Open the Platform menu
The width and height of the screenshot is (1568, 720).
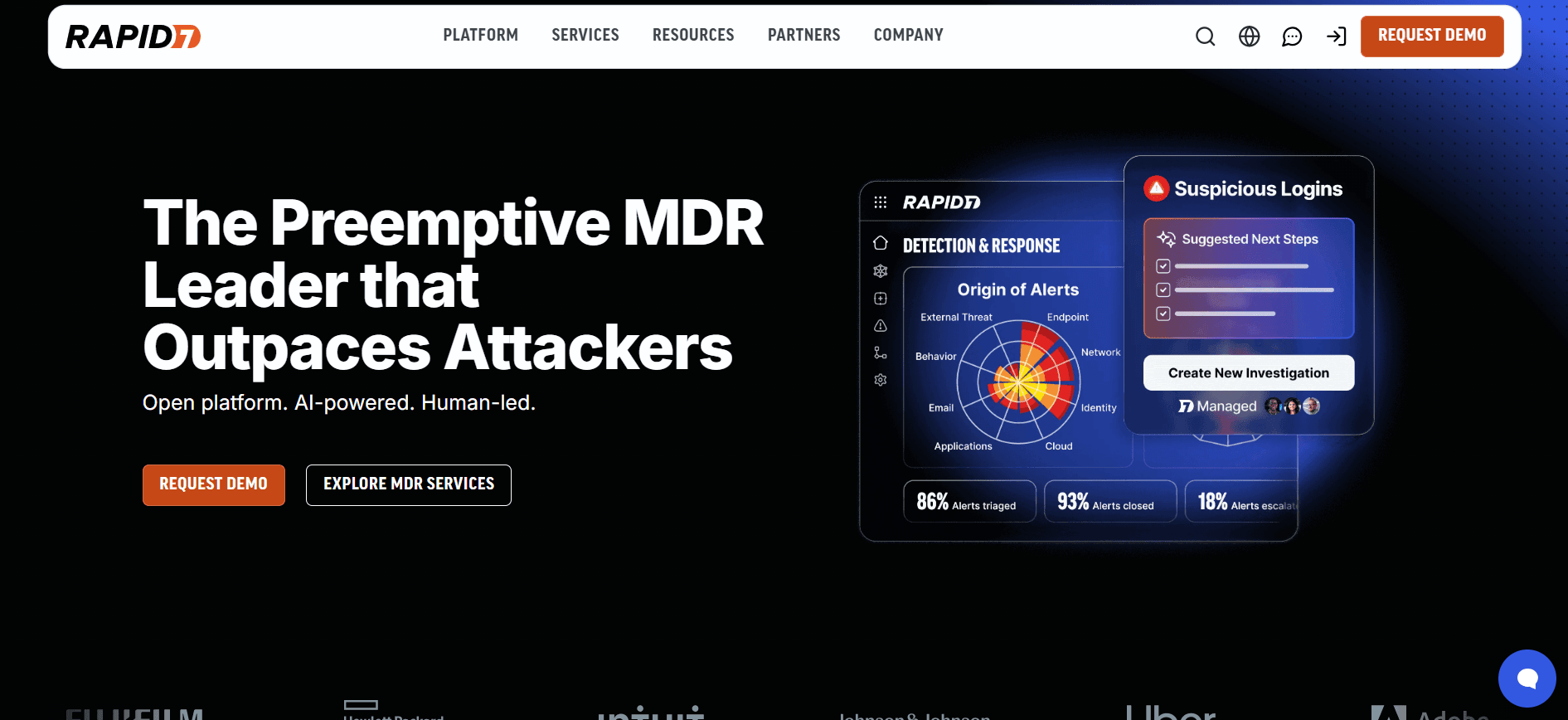(x=481, y=35)
